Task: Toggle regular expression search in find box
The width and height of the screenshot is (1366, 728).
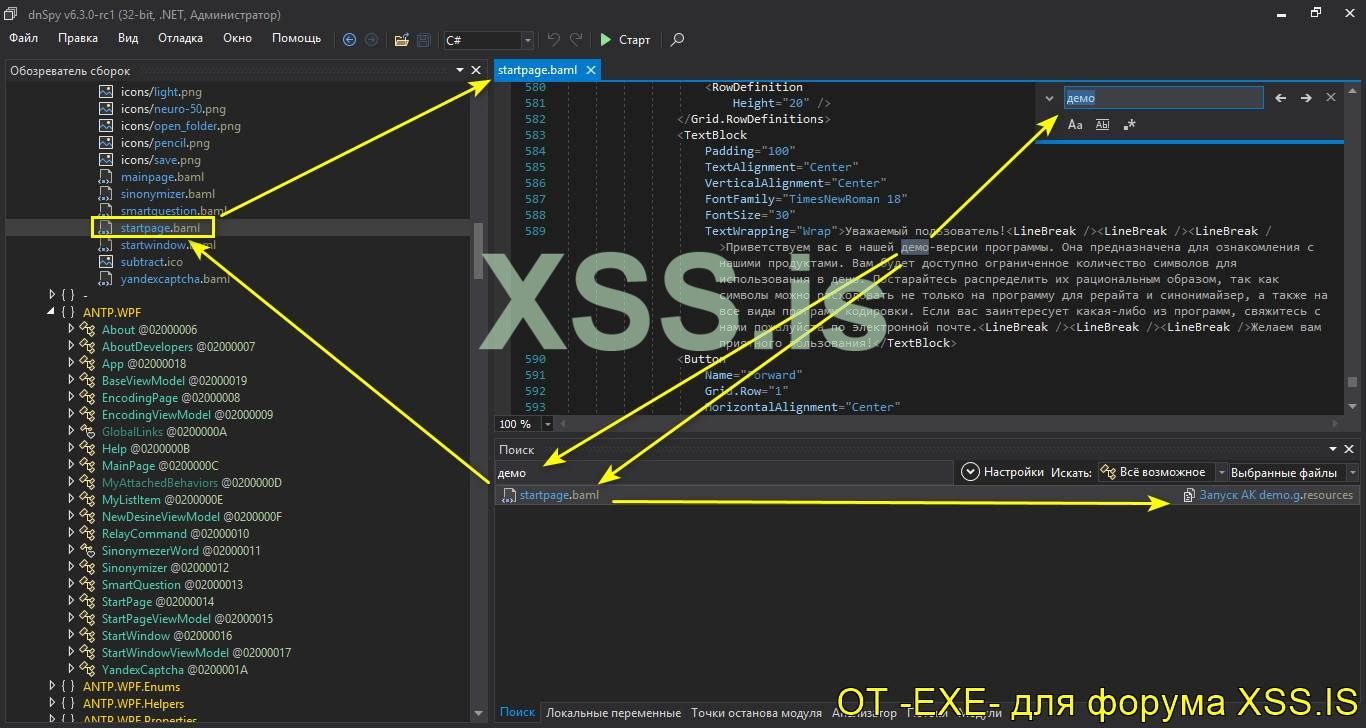Action: tap(1129, 125)
